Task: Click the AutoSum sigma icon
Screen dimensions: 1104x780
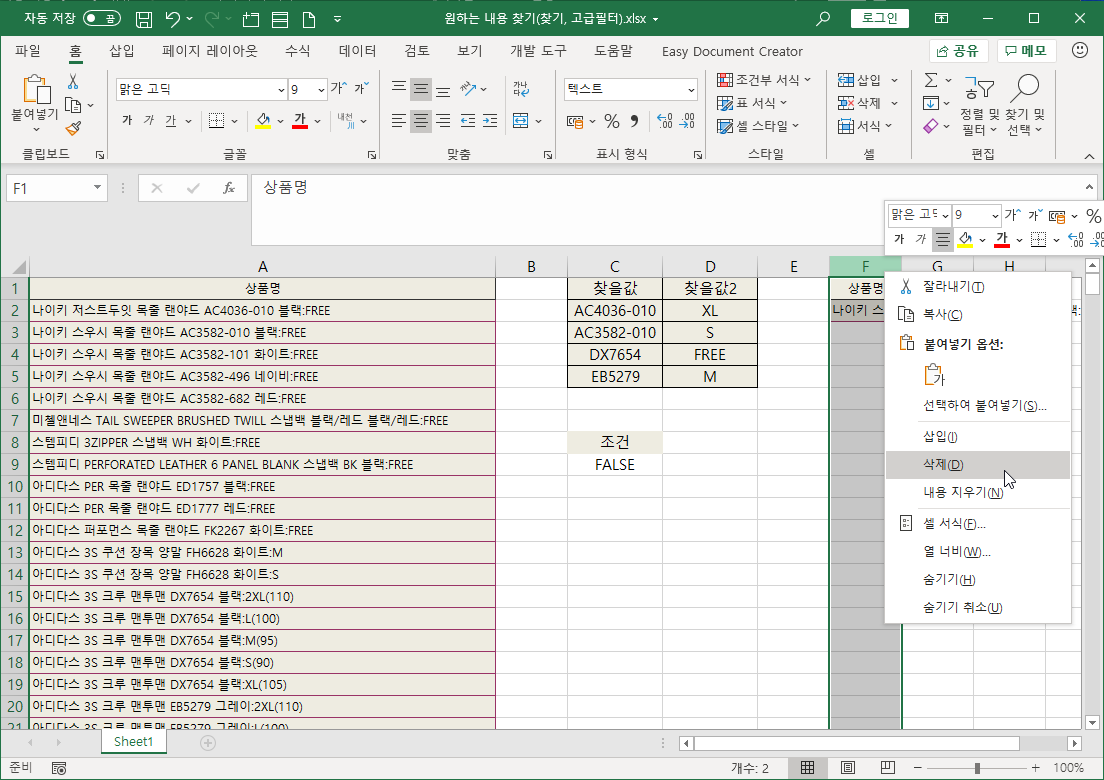Action: point(931,80)
